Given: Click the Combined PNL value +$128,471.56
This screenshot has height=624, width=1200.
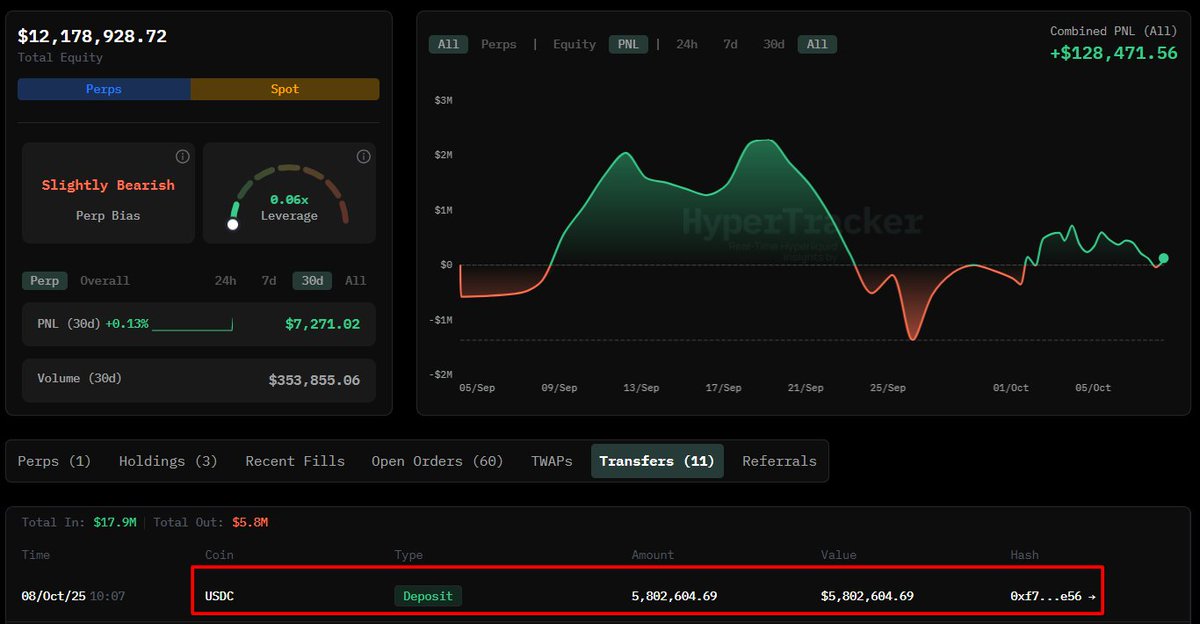Looking at the screenshot, I should [1114, 53].
